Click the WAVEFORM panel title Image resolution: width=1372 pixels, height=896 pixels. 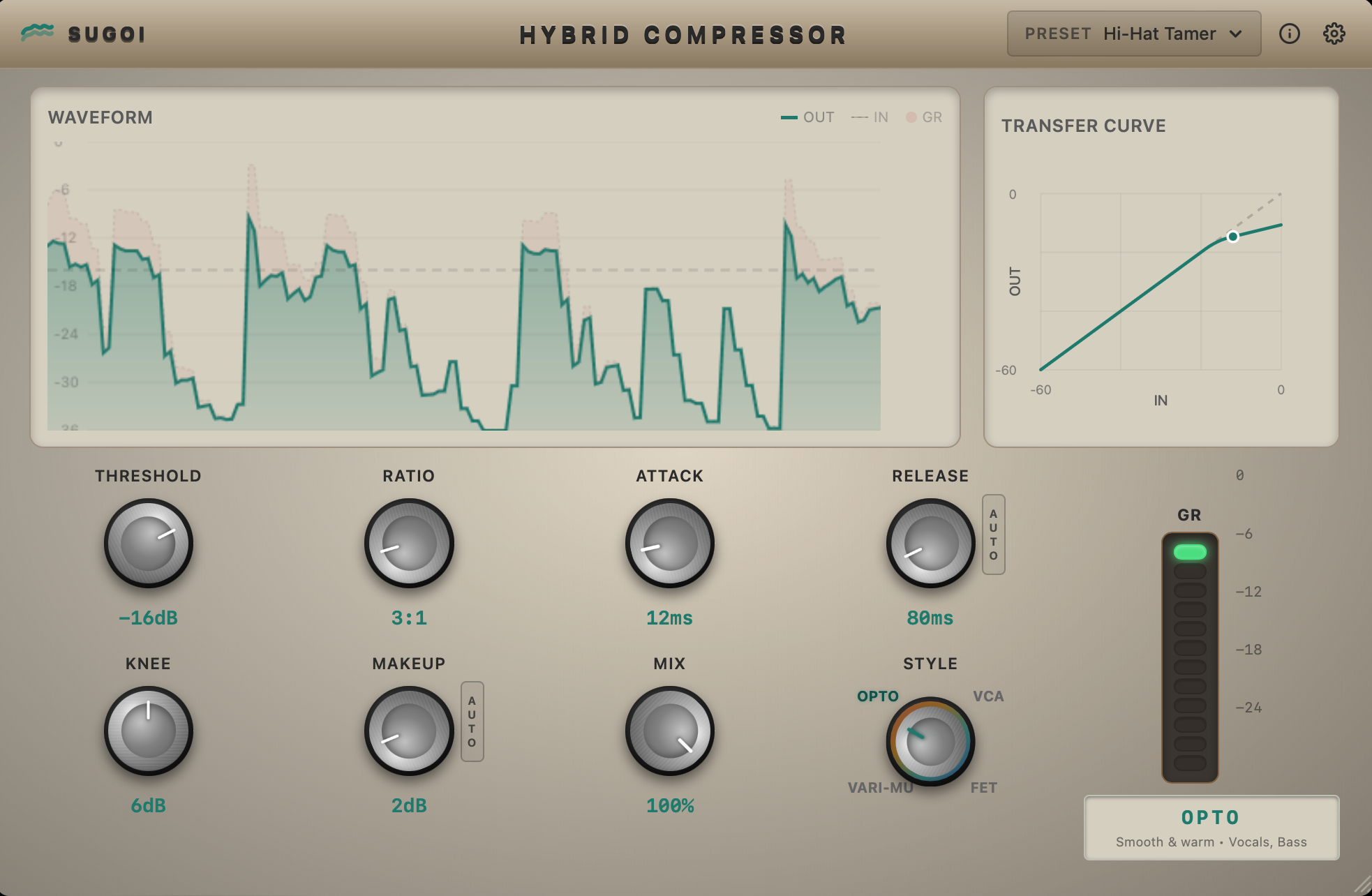100,117
